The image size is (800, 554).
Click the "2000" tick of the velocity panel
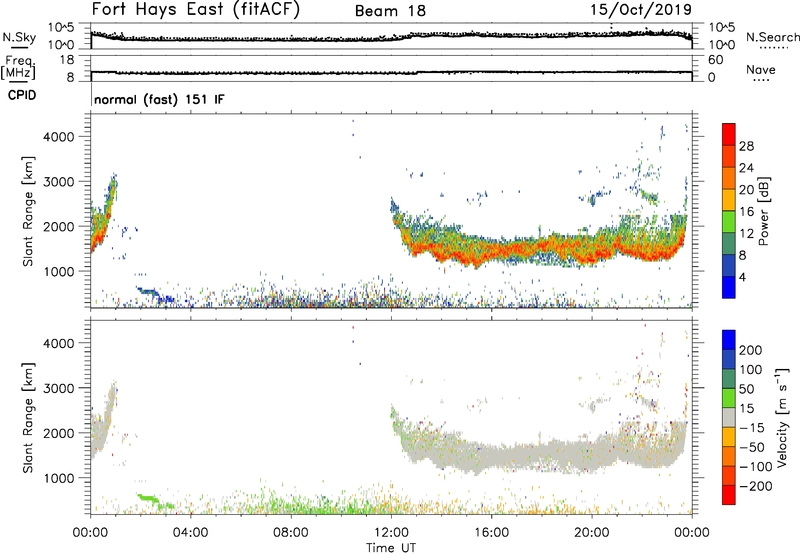(x=58, y=433)
